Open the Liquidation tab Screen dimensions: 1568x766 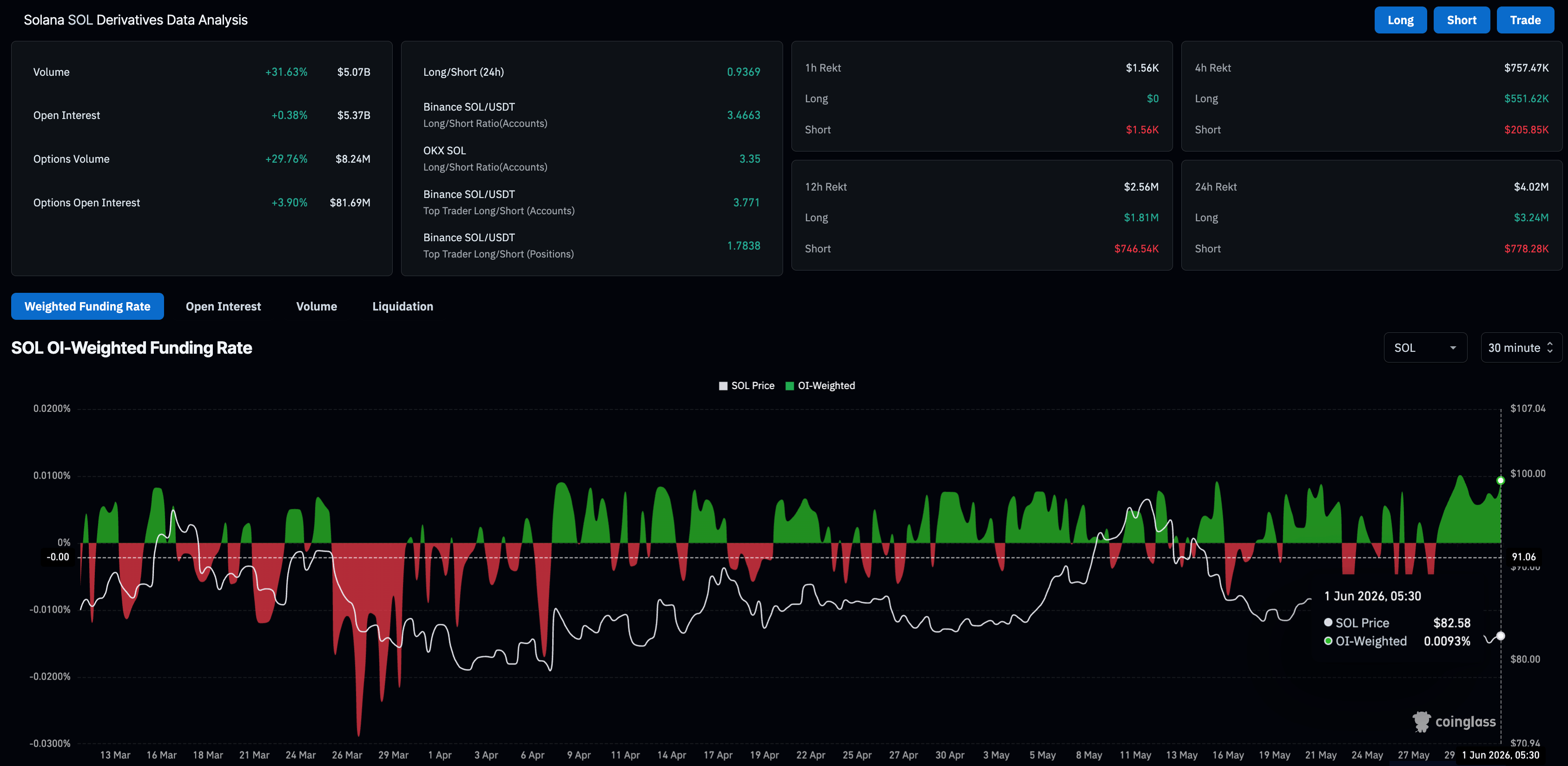403,306
